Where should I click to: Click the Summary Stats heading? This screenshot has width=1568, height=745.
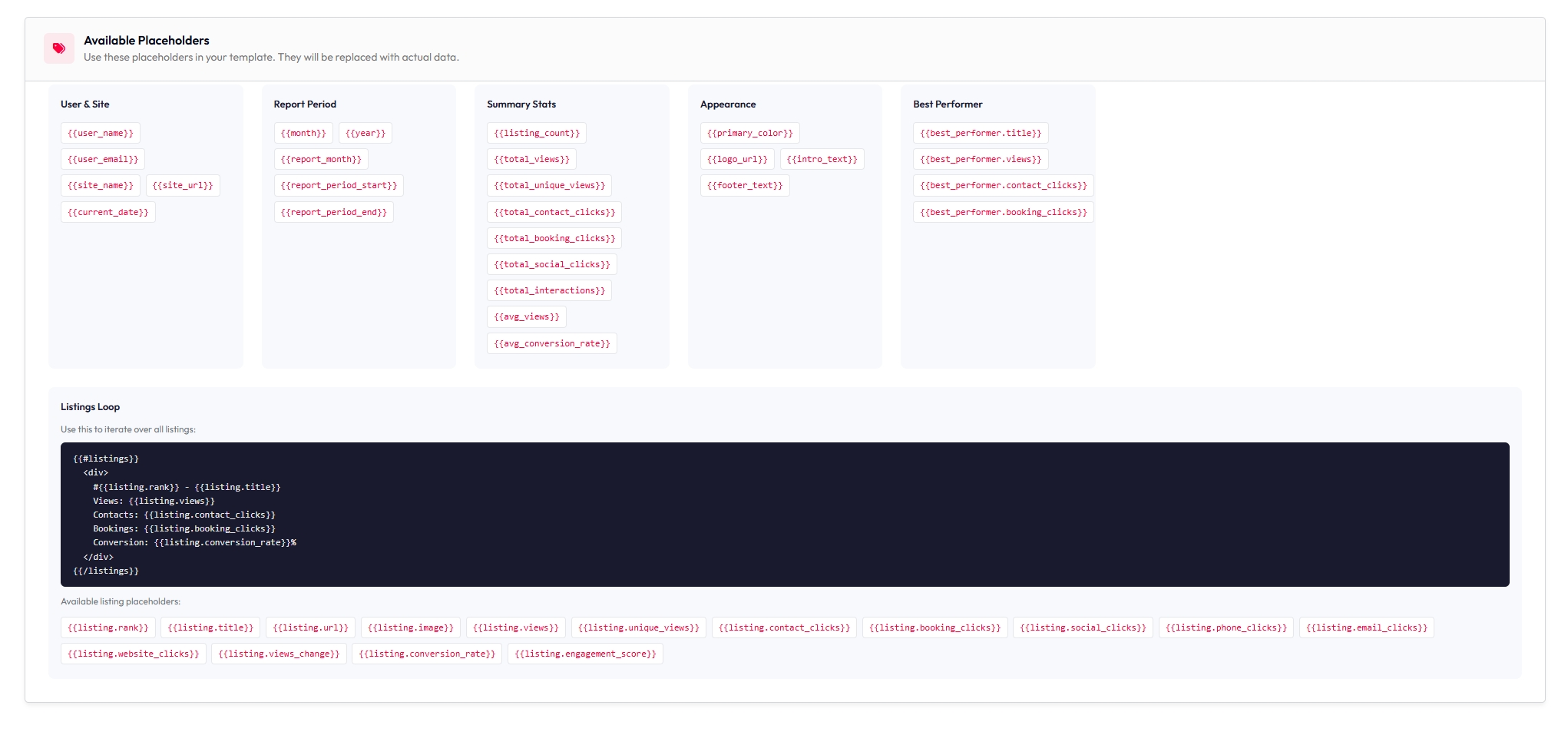pyautogui.click(x=521, y=104)
